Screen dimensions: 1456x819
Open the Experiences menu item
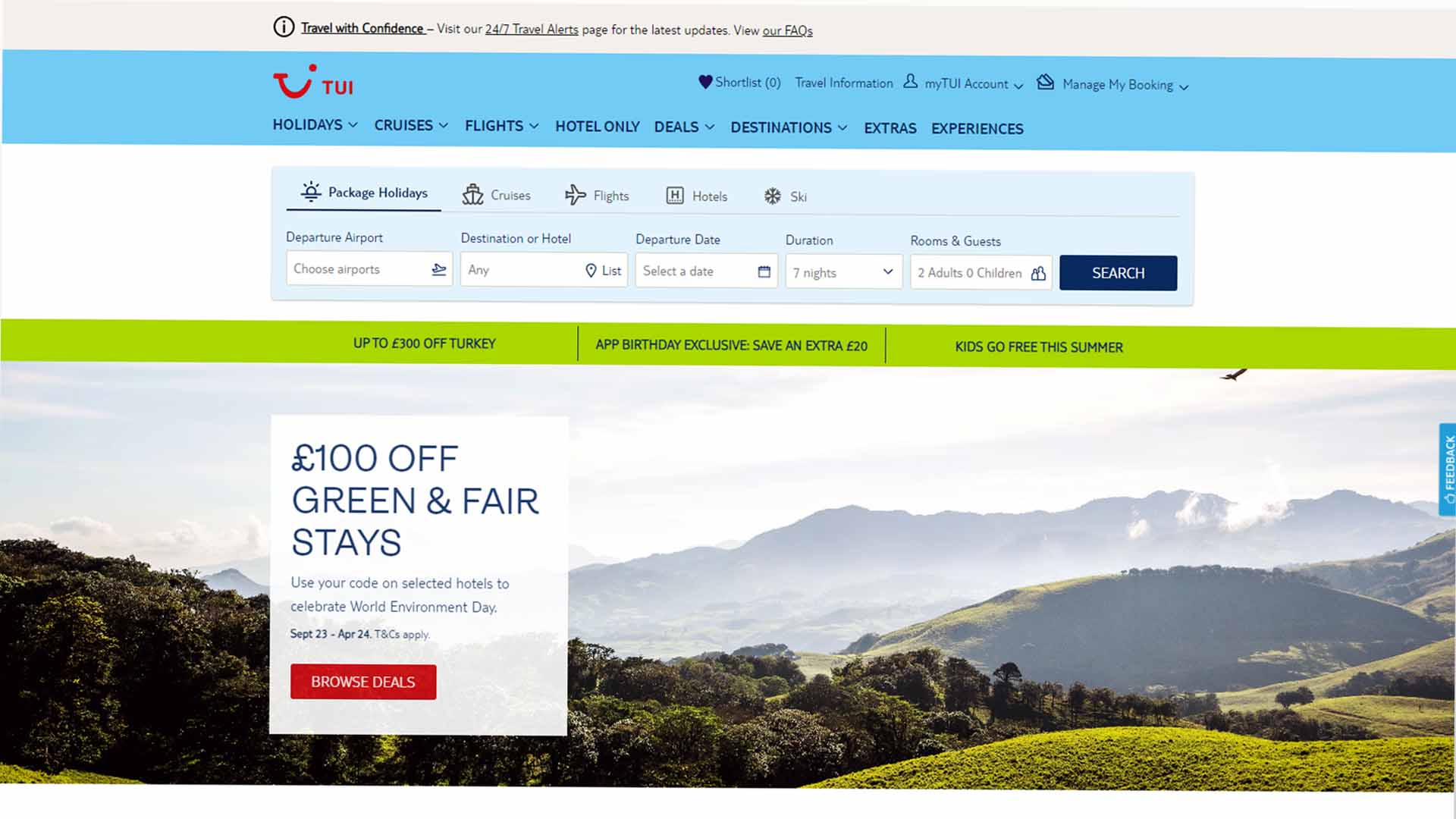977,129
